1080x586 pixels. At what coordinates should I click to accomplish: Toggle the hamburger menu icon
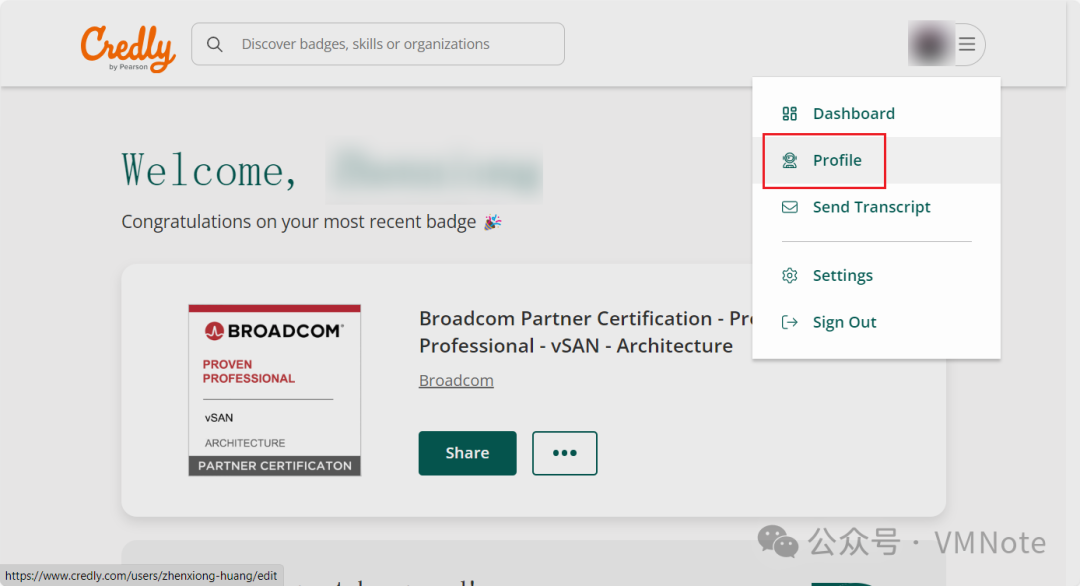[x=967, y=44]
